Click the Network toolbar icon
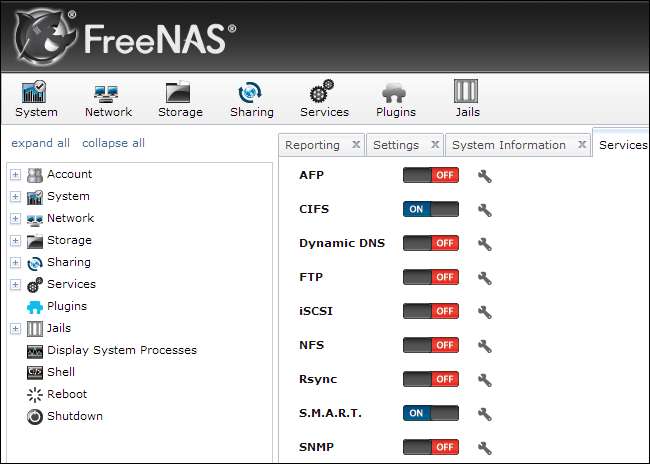650x464 pixels. (x=108, y=98)
